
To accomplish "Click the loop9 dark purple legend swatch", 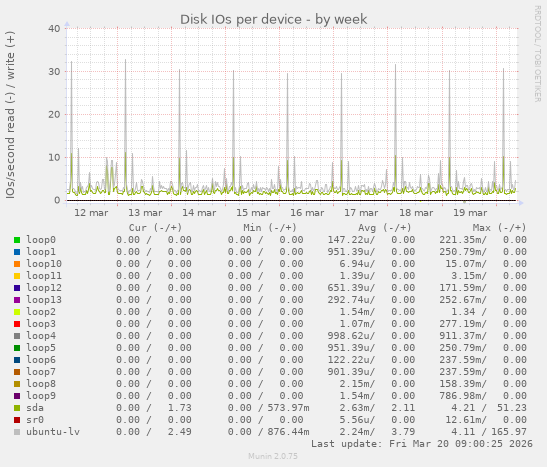I will pos(17,396).
